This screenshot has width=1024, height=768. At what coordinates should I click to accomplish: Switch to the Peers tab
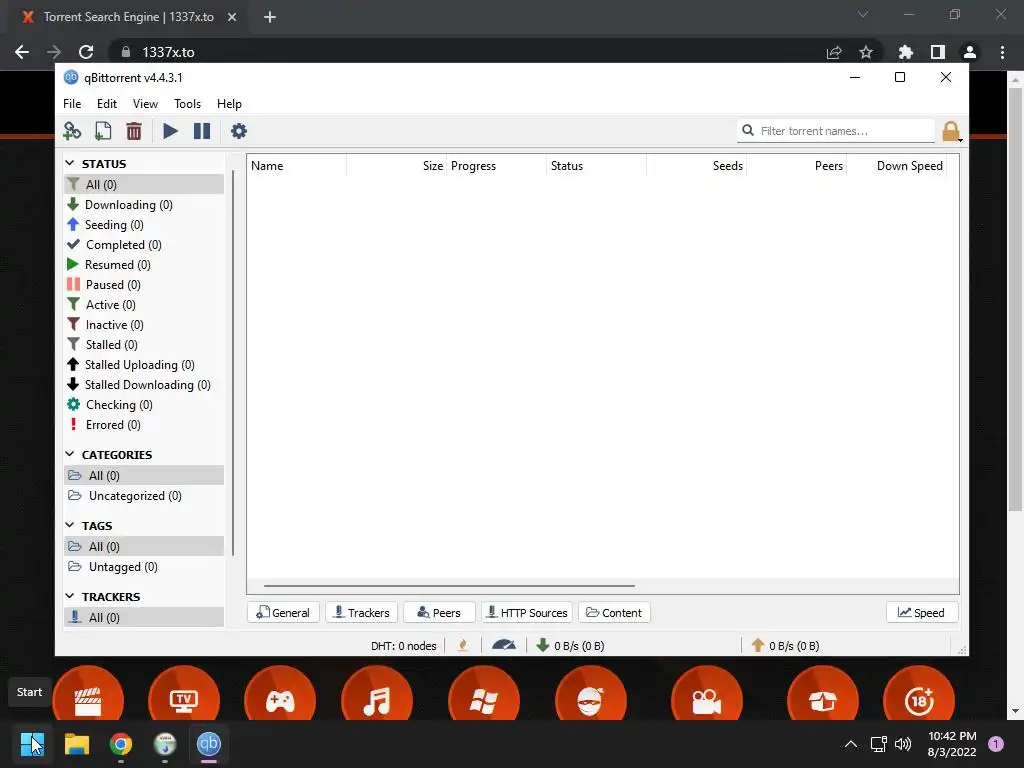[439, 613]
